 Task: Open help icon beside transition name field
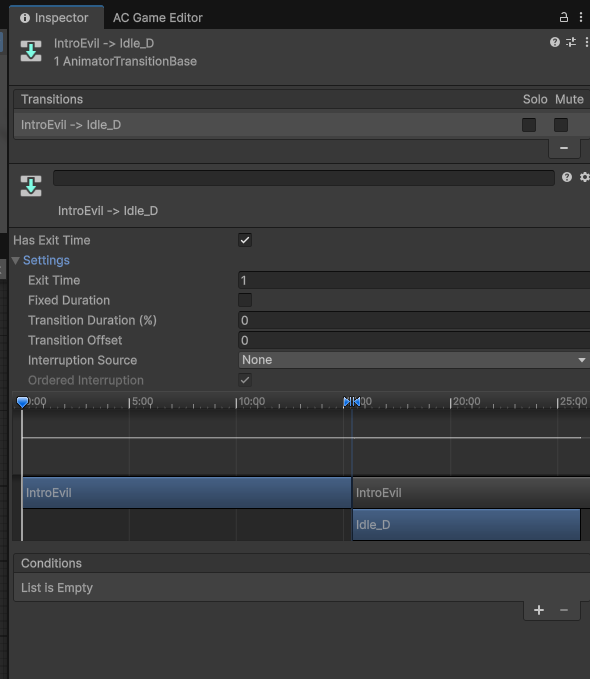pyautogui.click(x=567, y=177)
